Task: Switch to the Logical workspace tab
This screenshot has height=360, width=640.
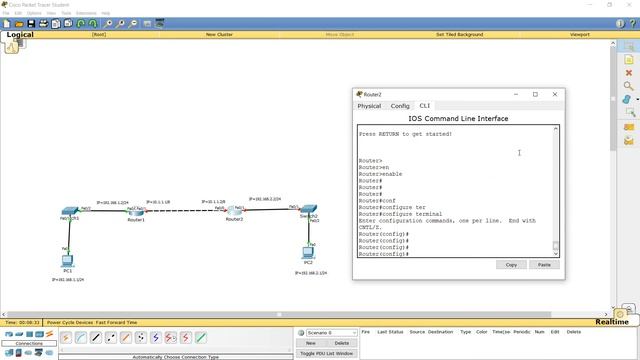Action: [20, 35]
